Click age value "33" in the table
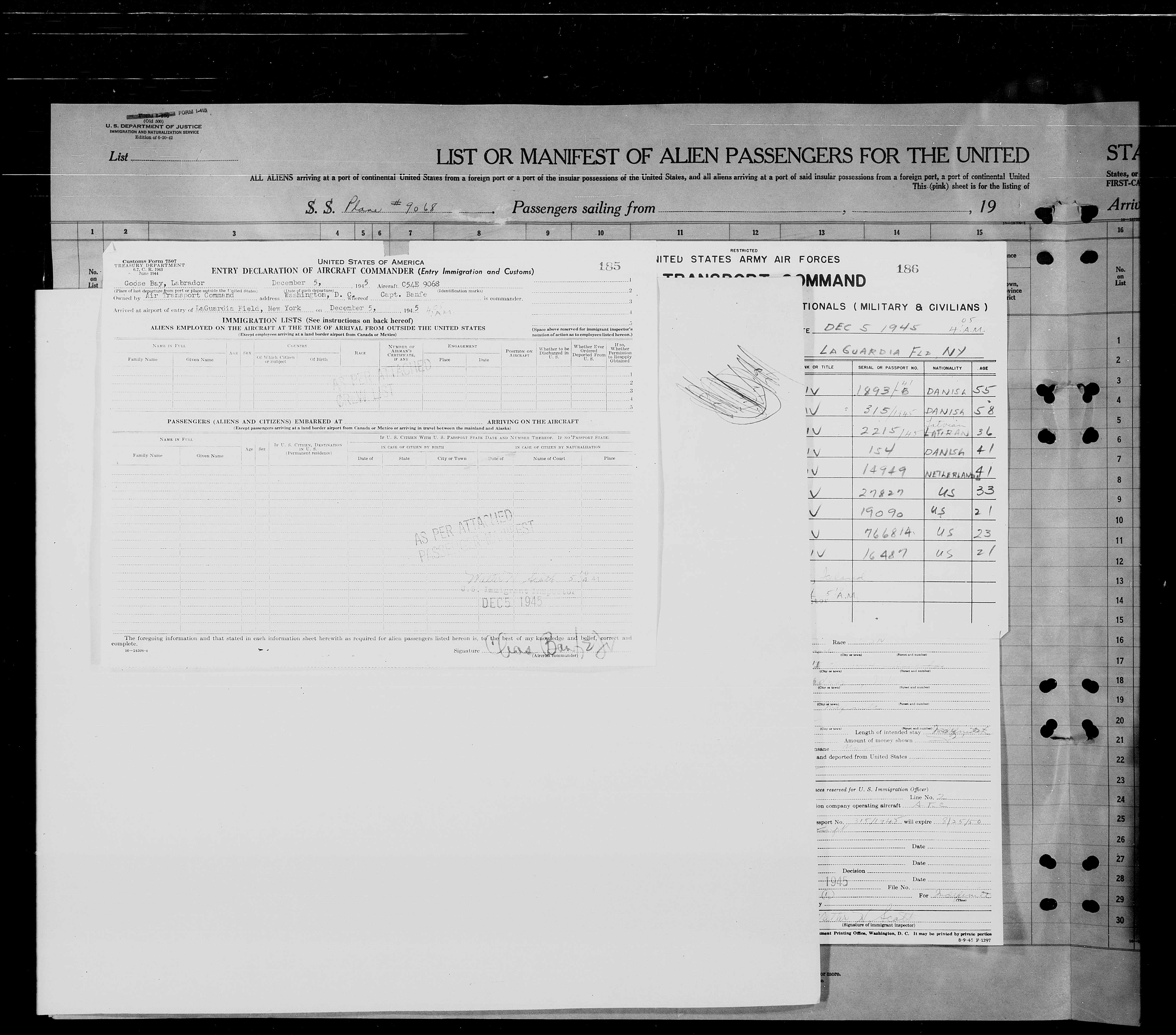Image resolution: width=1176 pixels, height=1035 pixels. pyautogui.click(x=985, y=491)
